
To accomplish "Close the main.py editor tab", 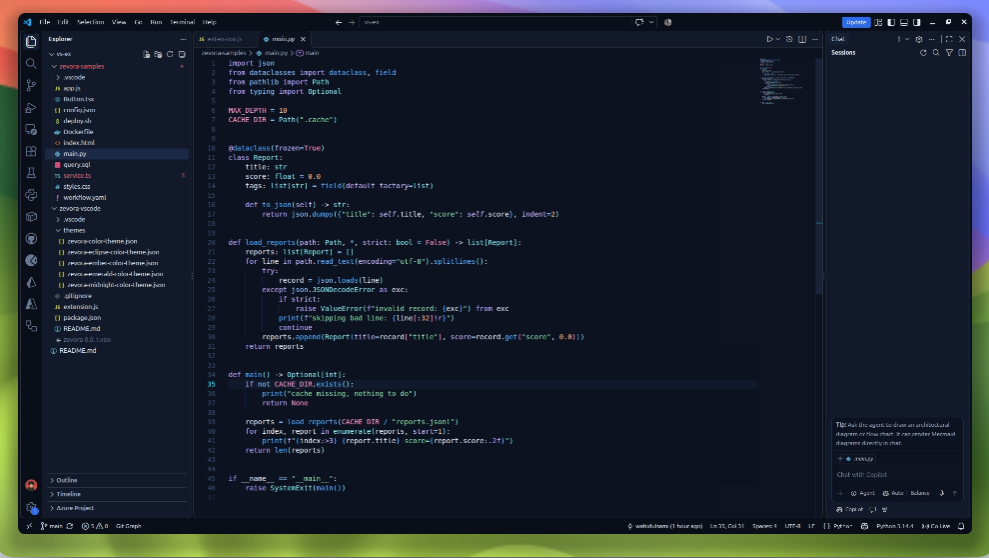I will tap(303, 39).
